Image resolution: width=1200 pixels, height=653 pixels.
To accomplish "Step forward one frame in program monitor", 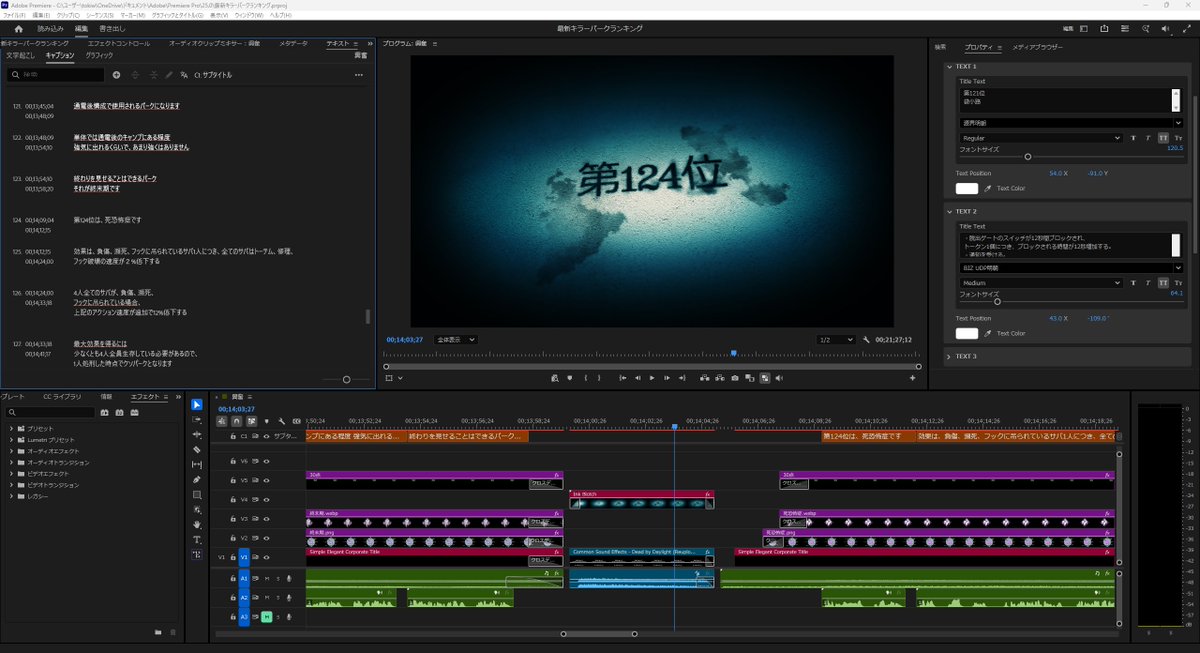I will 668,378.
